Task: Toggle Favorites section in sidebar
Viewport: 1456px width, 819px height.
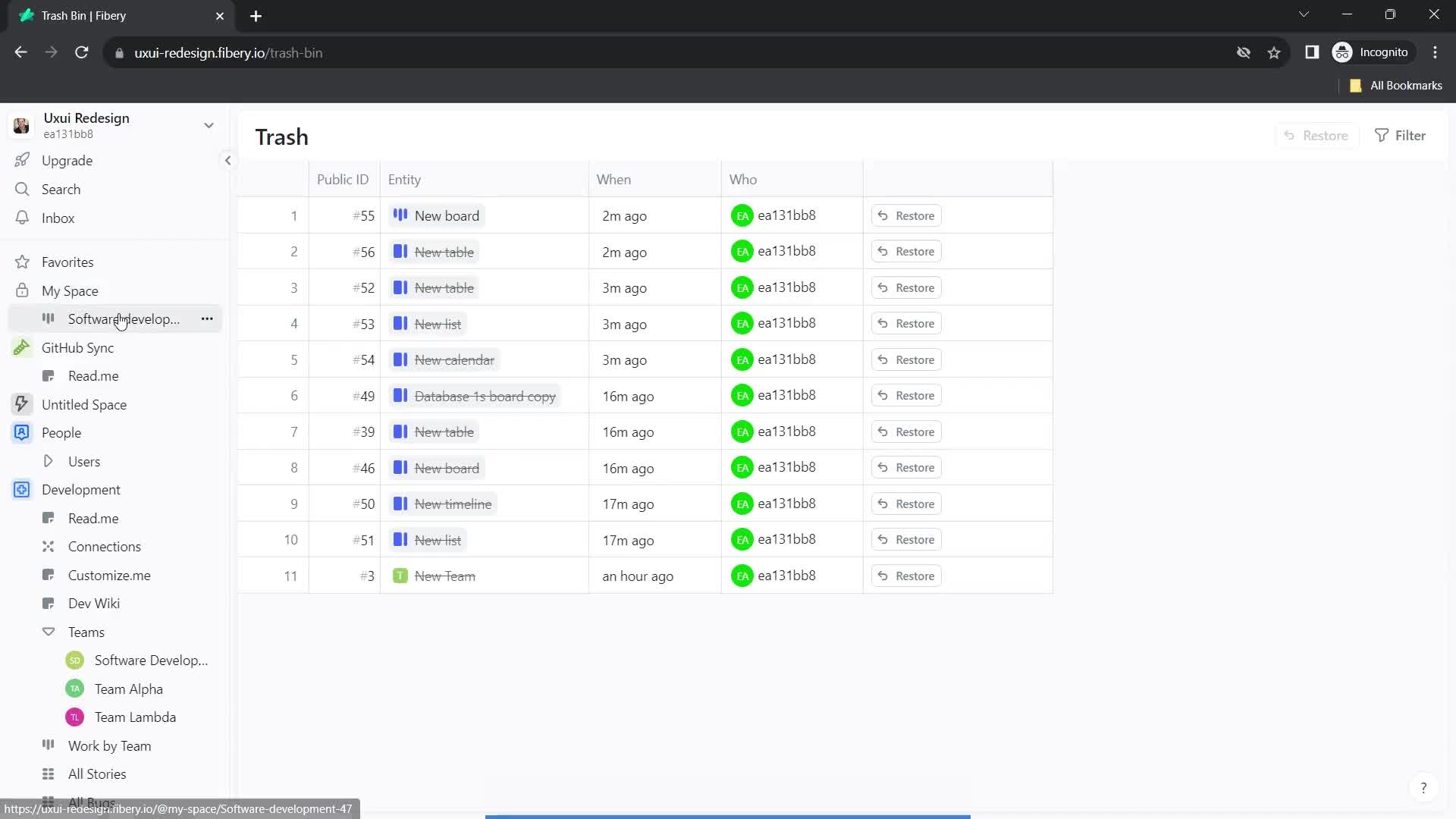Action: tap(67, 262)
